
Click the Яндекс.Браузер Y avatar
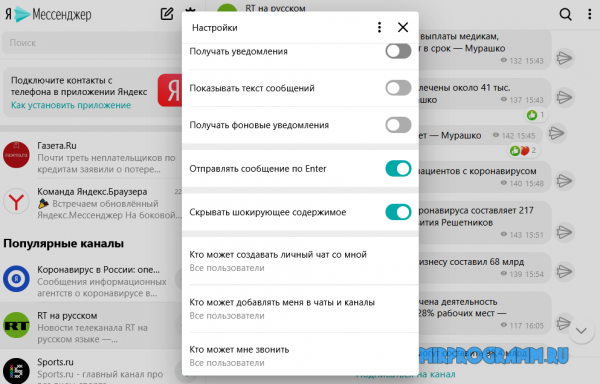point(16,201)
